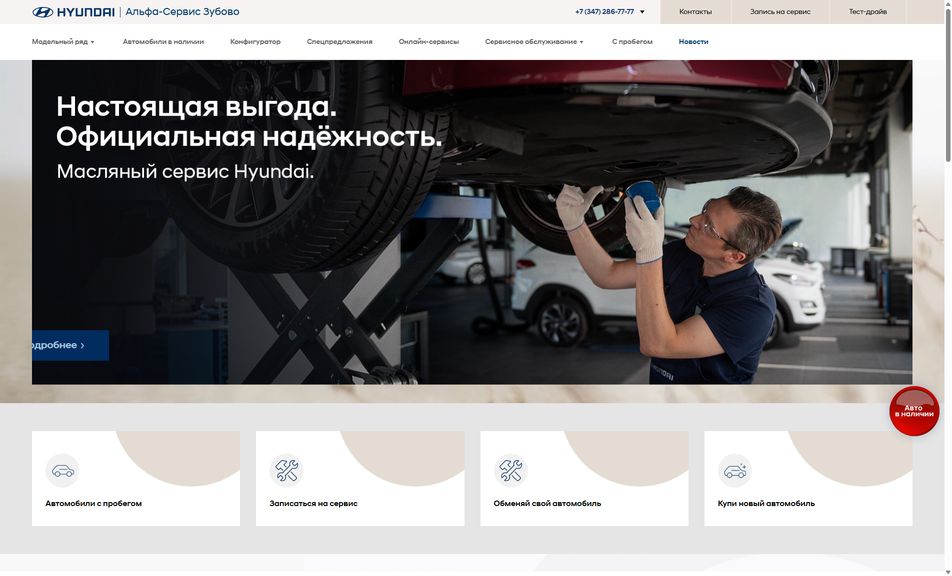Click the Hyundai logo
The width and height of the screenshot is (952, 576).
click(73, 12)
